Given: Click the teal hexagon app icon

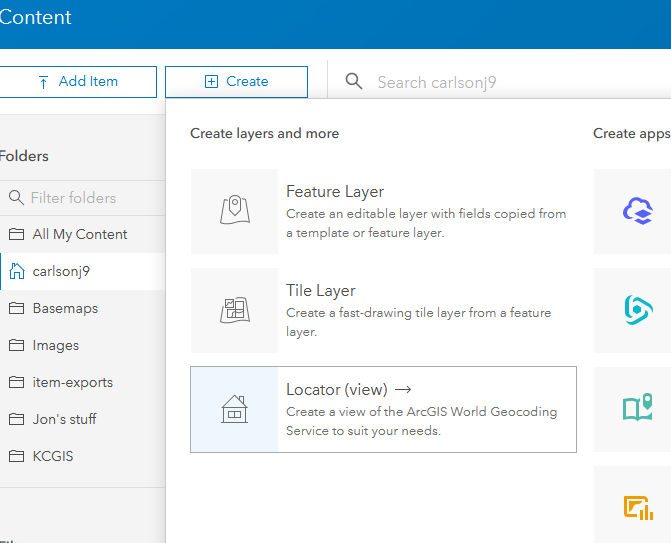Looking at the screenshot, I should coord(637,310).
